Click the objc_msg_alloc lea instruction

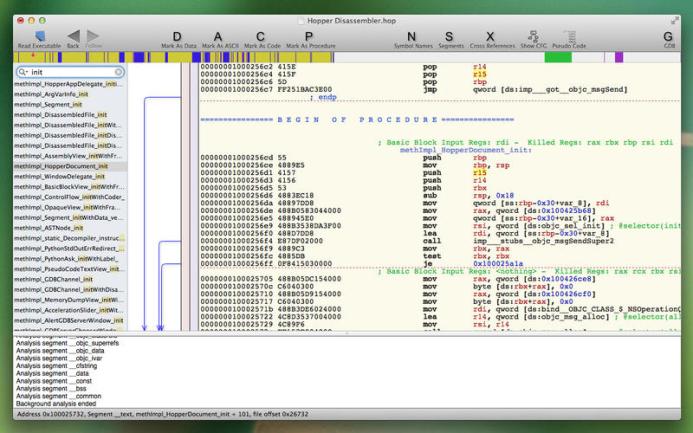[439, 317]
